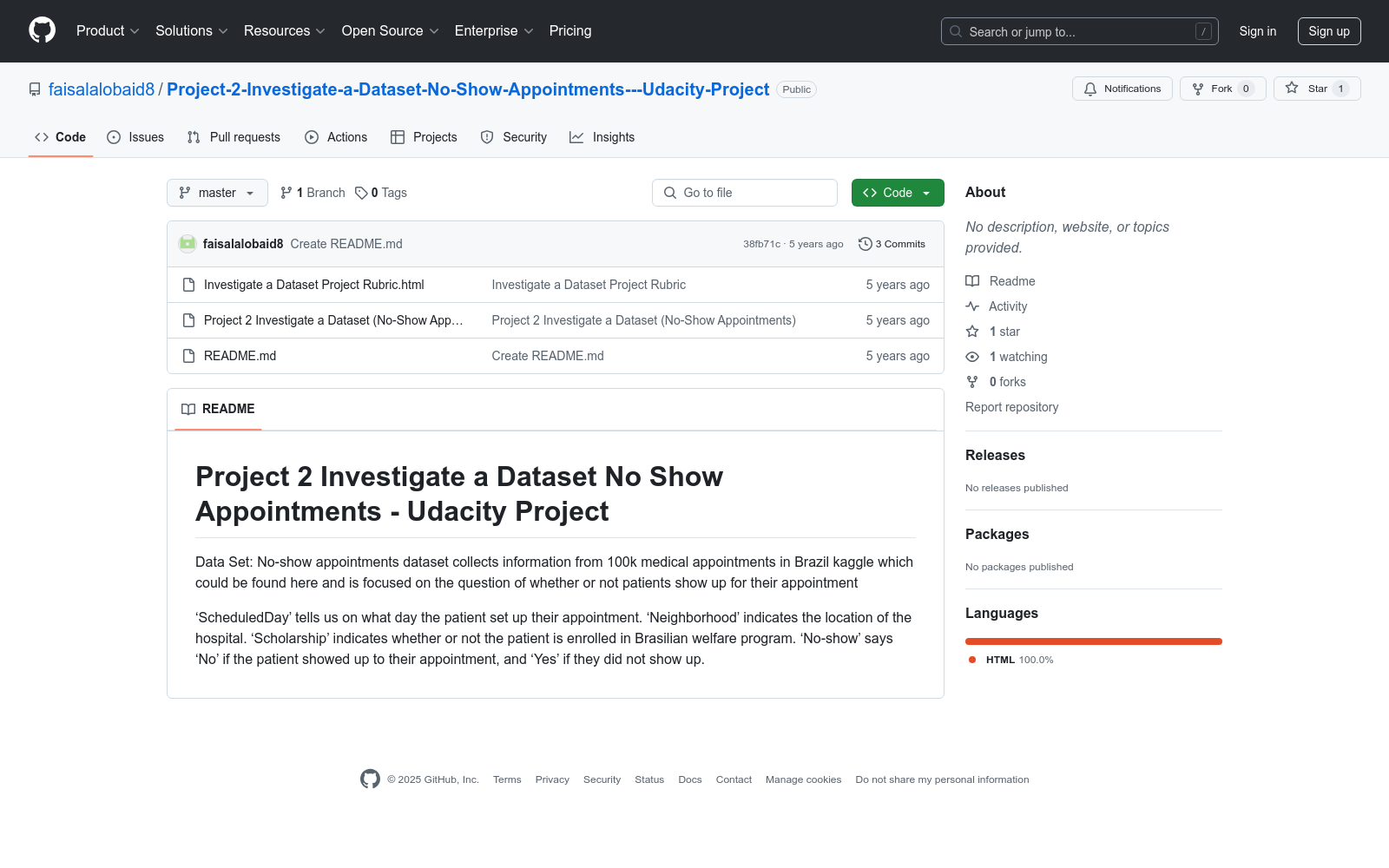1389x868 pixels.
Task: Open the master branch selector dropdown
Action: [217, 193]
